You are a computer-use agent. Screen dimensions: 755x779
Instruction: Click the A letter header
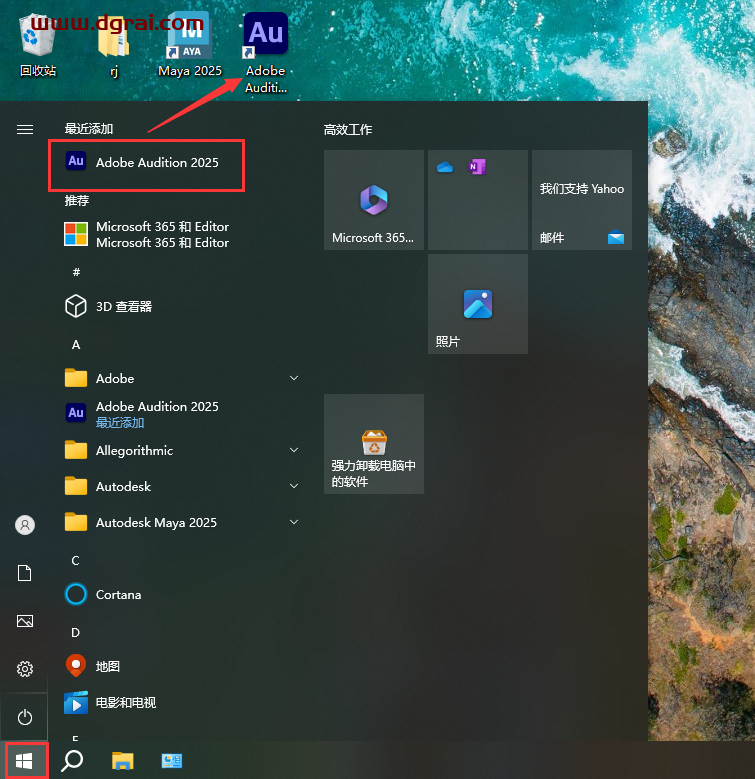76,344
